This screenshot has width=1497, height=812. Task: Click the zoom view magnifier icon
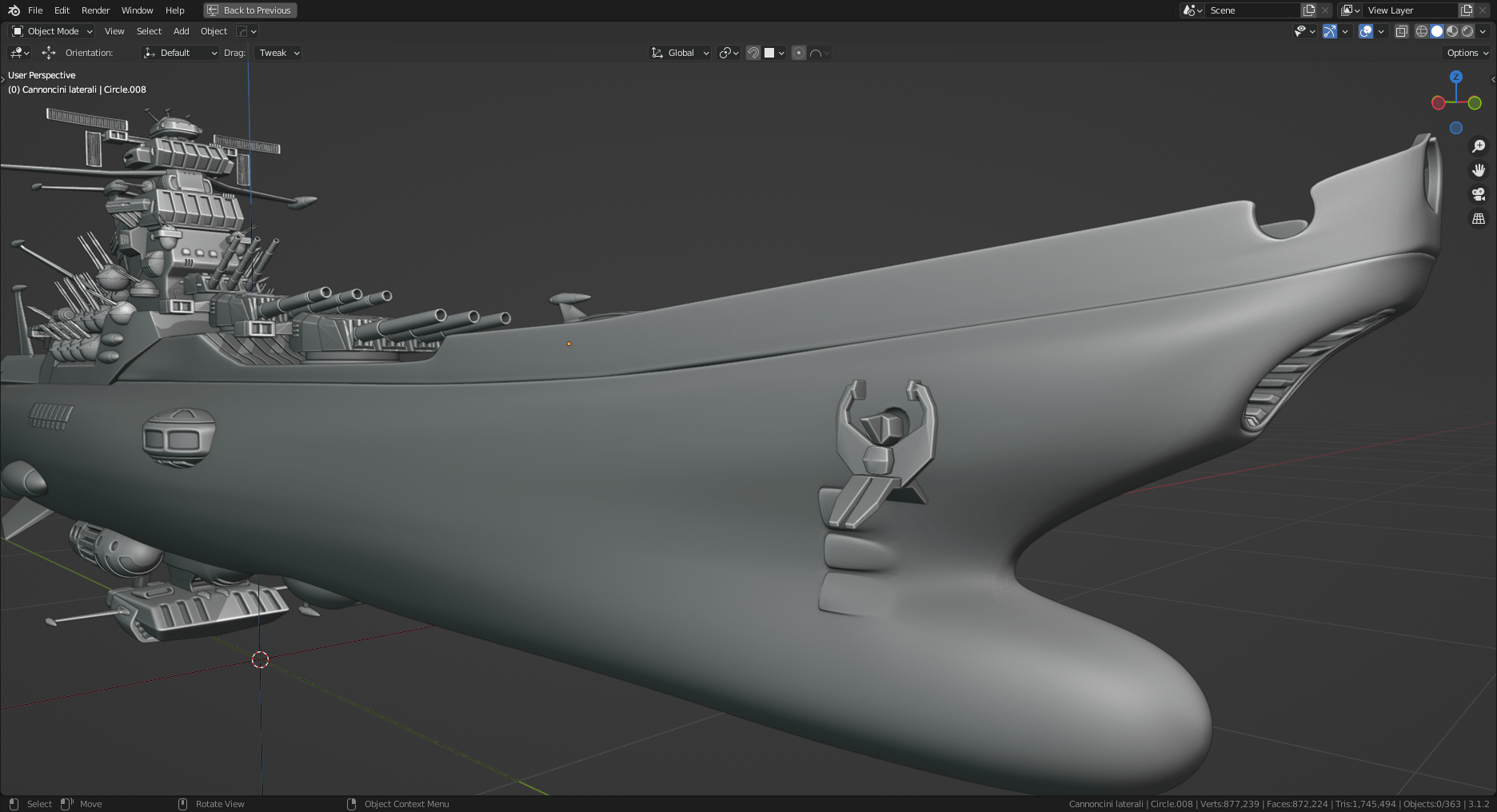[x=1479, y=146]
